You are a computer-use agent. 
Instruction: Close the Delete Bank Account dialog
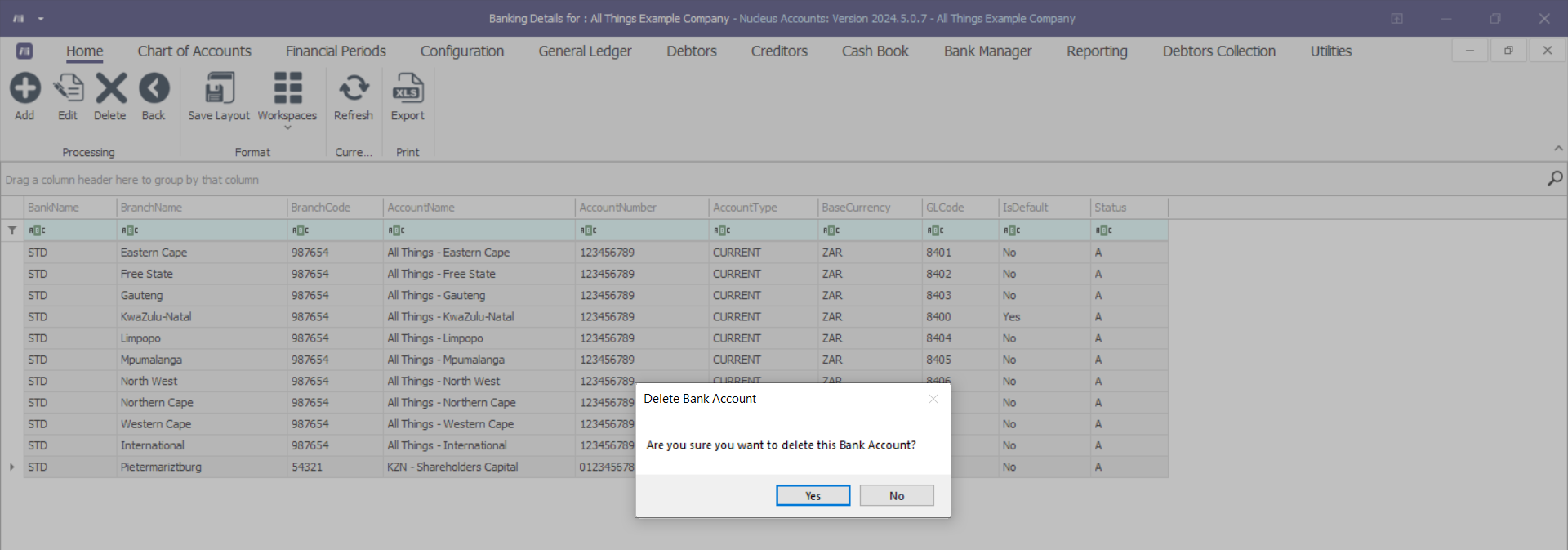point(933,399)
